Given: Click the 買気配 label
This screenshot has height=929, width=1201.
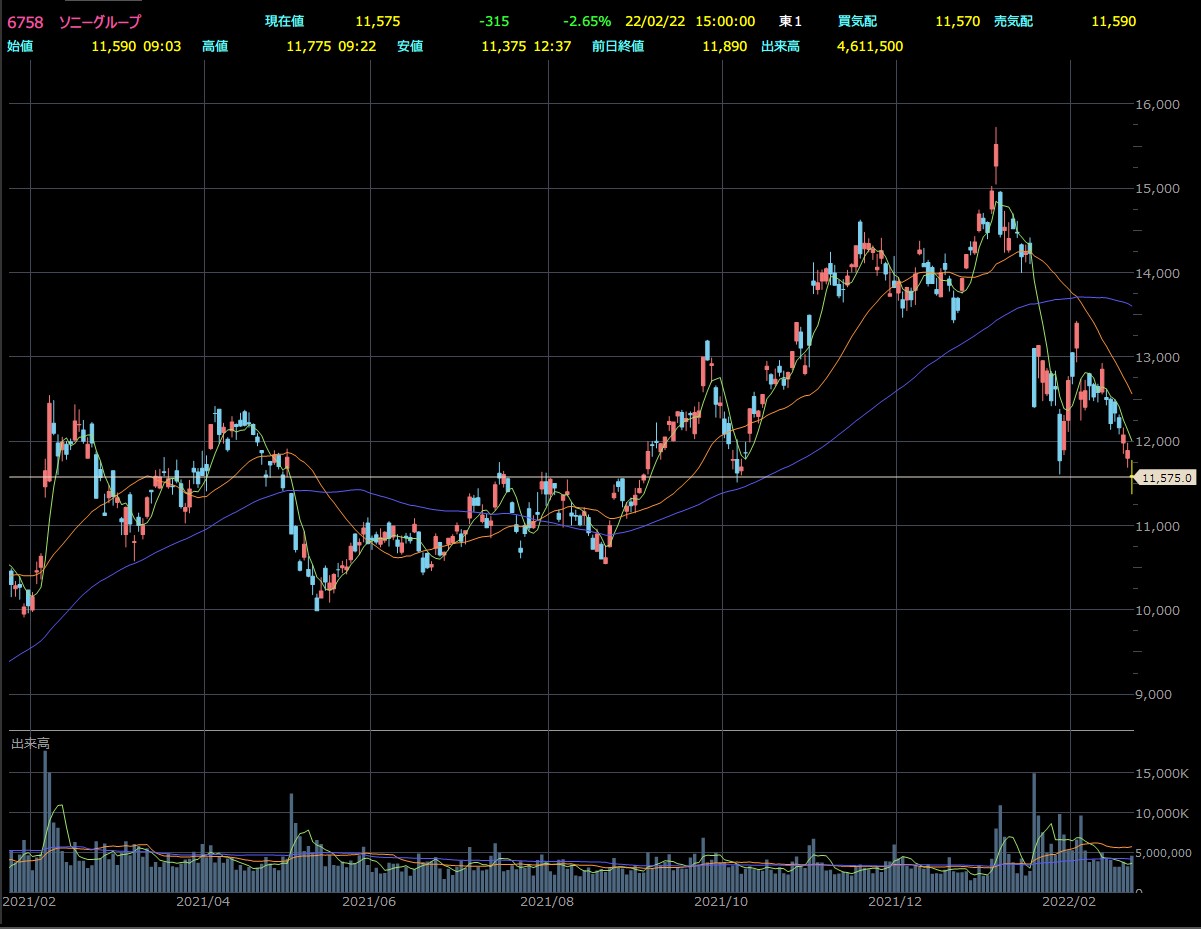Looking at the screenshot, I should click(x=858, y=21).
